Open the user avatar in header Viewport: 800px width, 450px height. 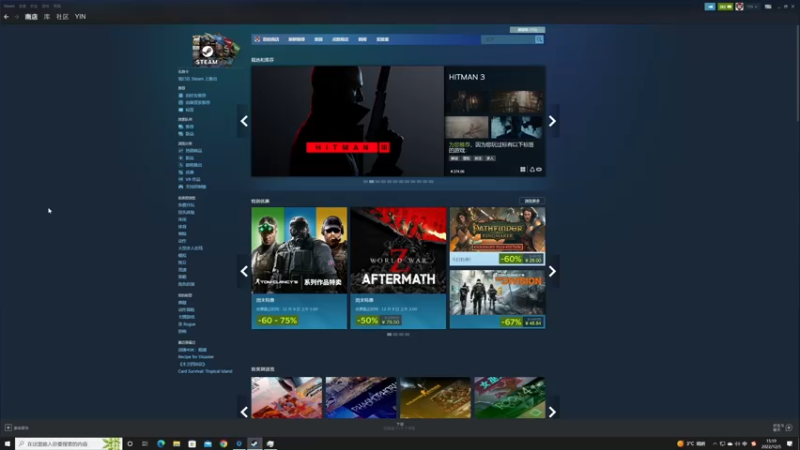pos(739,7)
